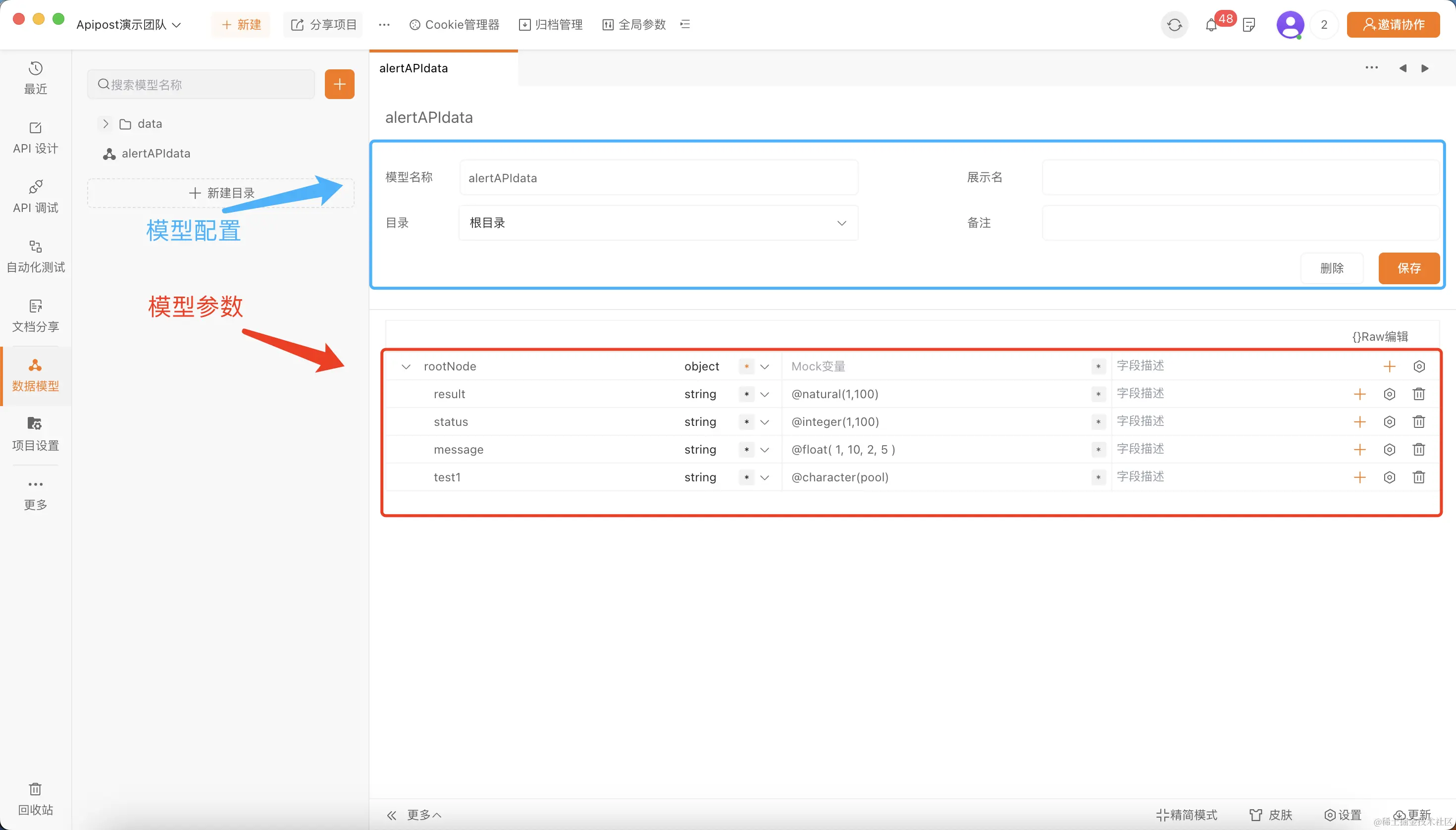The height and width of the screenshot is (830, 1456).
Task: Open the top toolbar ellipsis menu
Action: tap(384, 24)
